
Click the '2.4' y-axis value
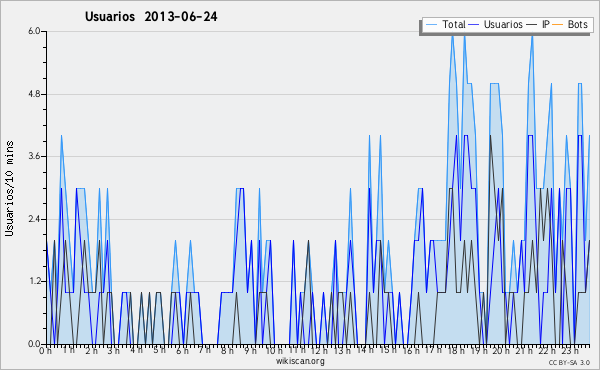[x=34, y=219]
